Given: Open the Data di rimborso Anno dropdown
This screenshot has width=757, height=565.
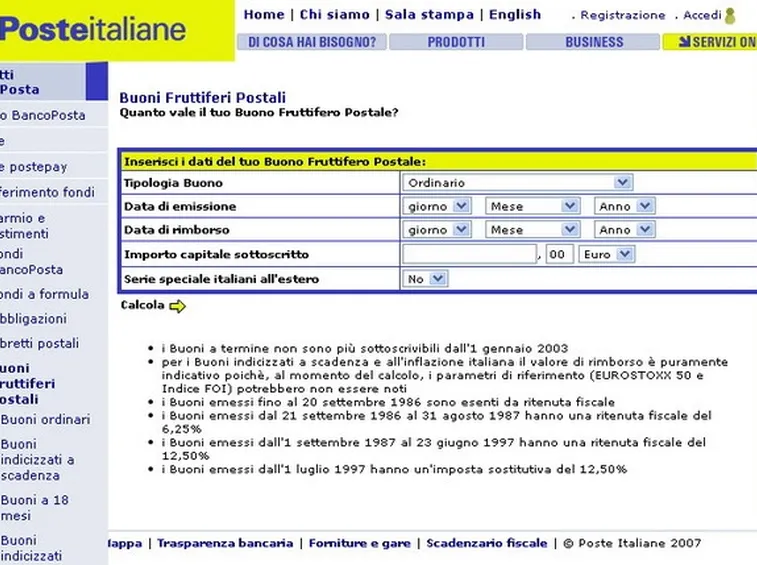Looking at the screenshot, I should 624,229.
